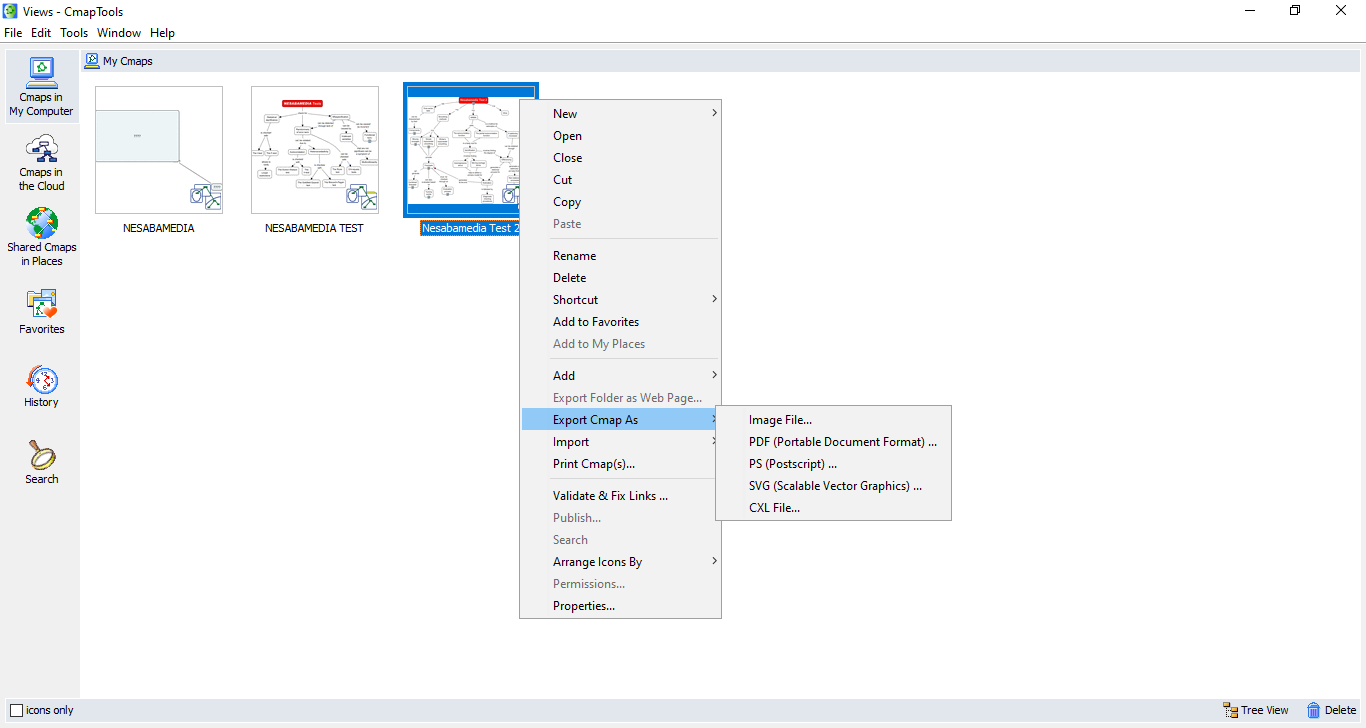Click Rename in the context menu

pos(574,256)
